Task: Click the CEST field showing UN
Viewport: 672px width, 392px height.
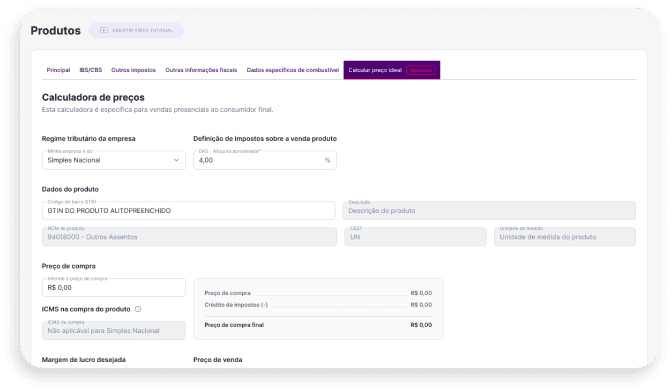Action: coord(415,237)
